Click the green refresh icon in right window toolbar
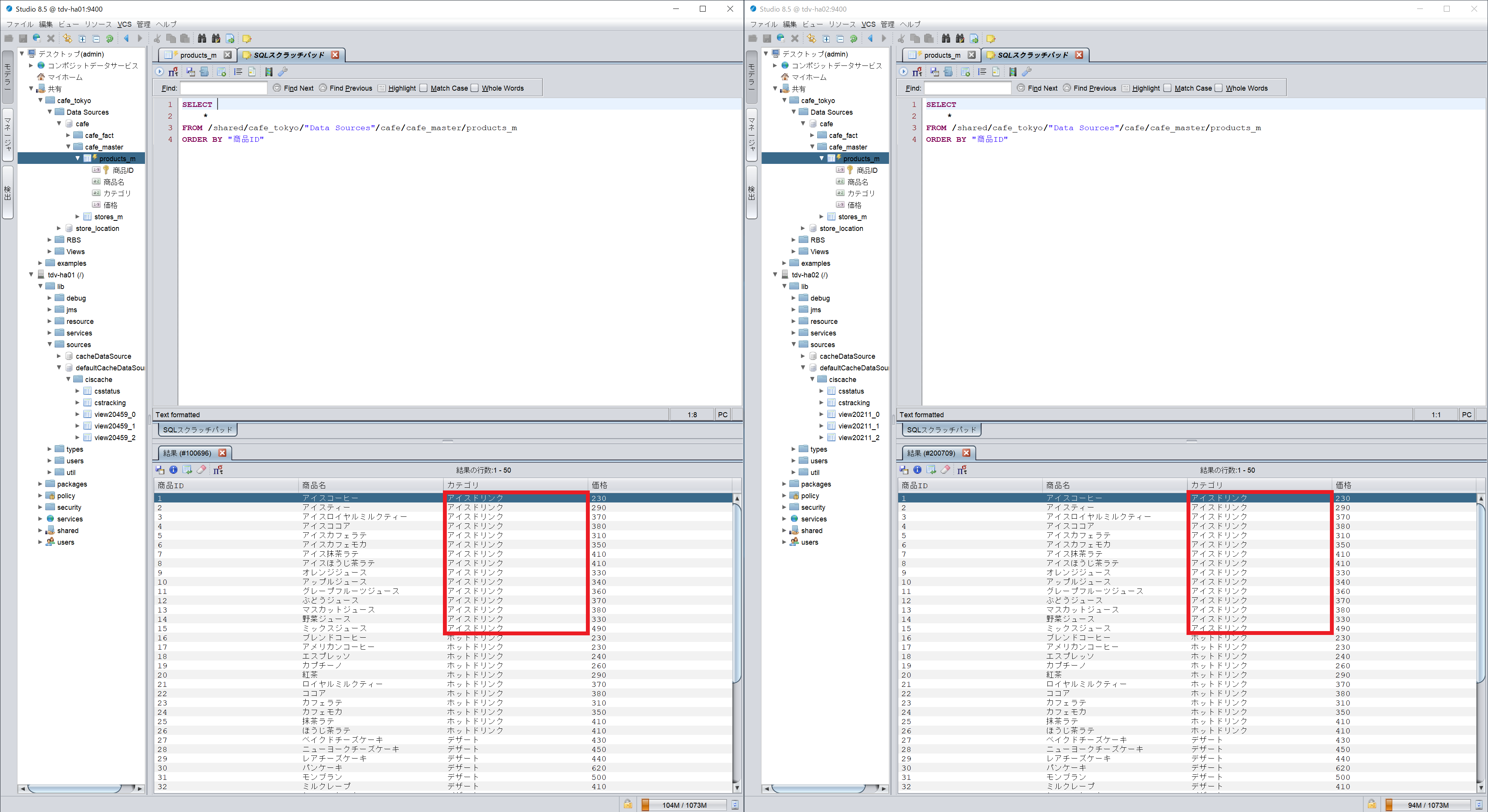The height and width of the screenshot is (812, 1488). pos(854,39)
